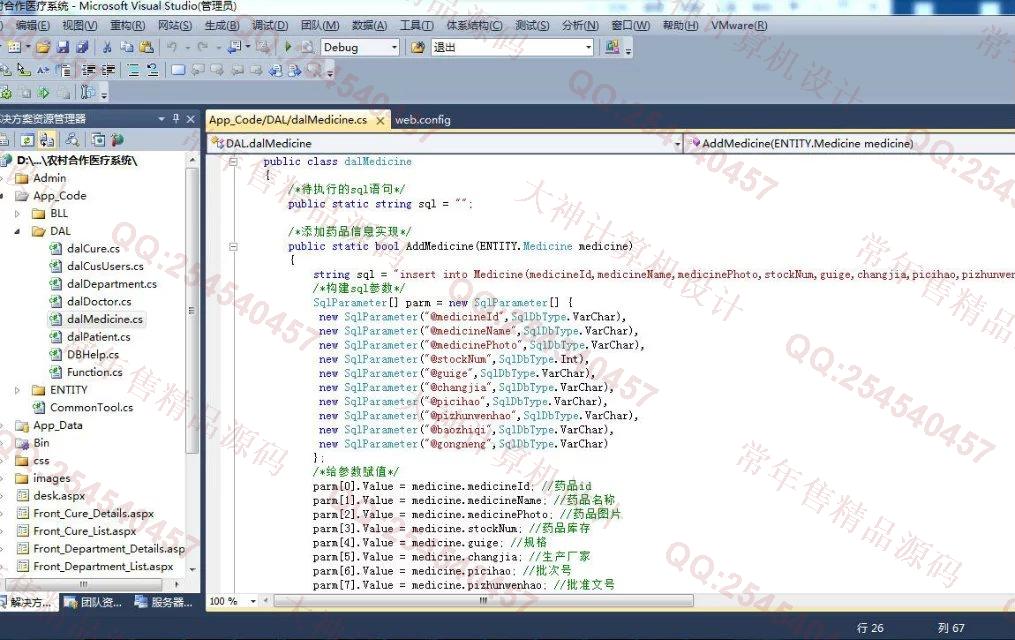The width and height of the screenshot is (1015, 640).
Task: Click the Open File toolbar icon
Action: tap(43, 47)
